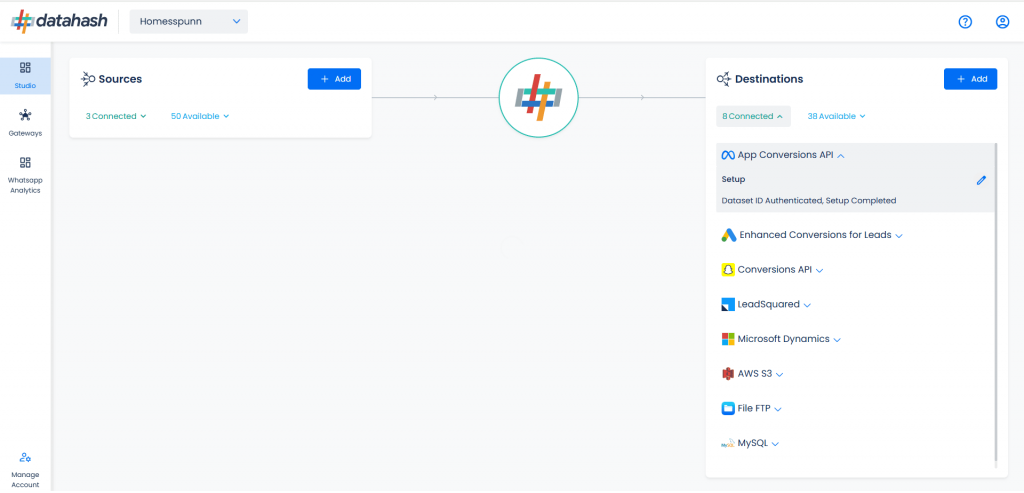Expand the AWS S3 destination
This screenshot has height=493, width=1024.
779,375
